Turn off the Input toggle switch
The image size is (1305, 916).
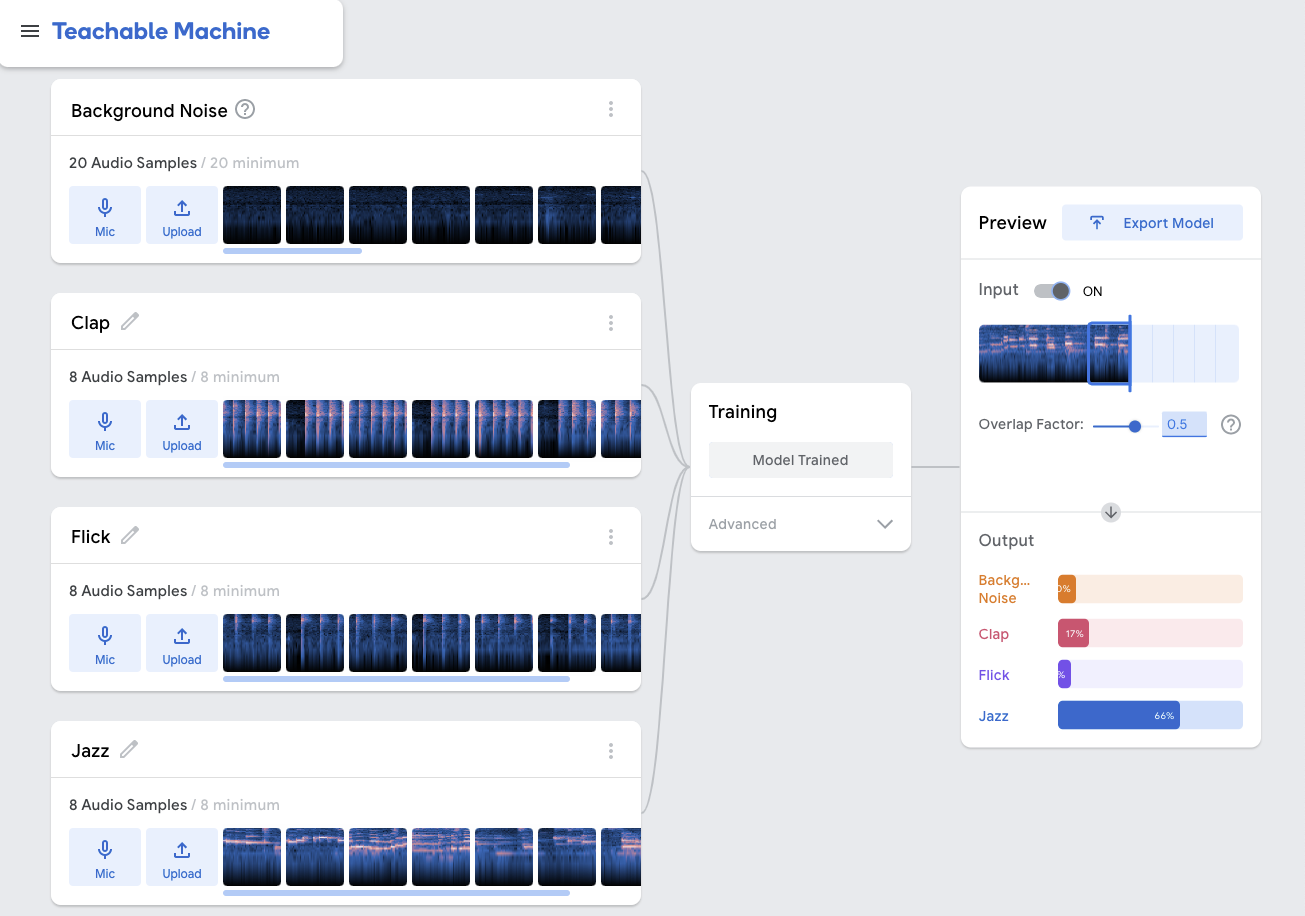pos(1052,291)
